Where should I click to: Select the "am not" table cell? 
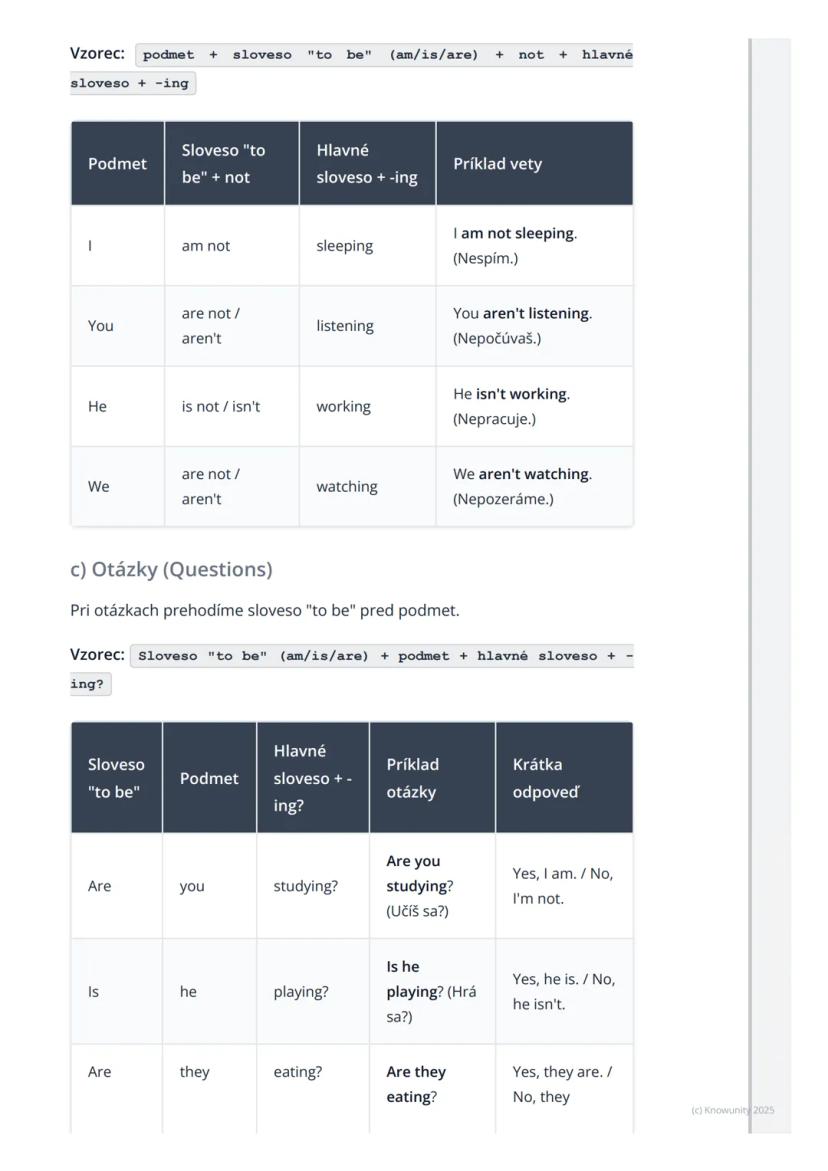[206, 246]
